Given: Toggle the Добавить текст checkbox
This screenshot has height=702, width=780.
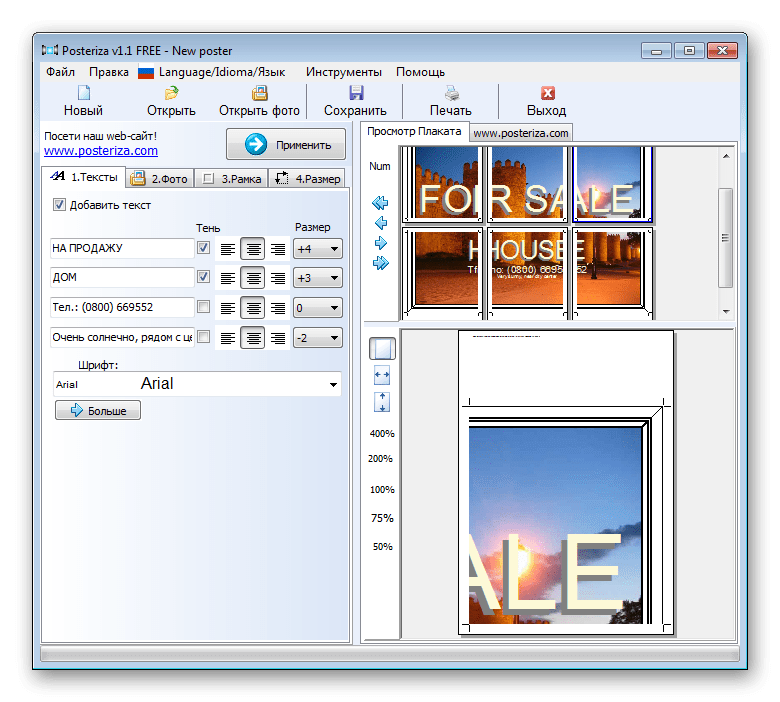Looking at the screenshot, I should coord(59,205).
